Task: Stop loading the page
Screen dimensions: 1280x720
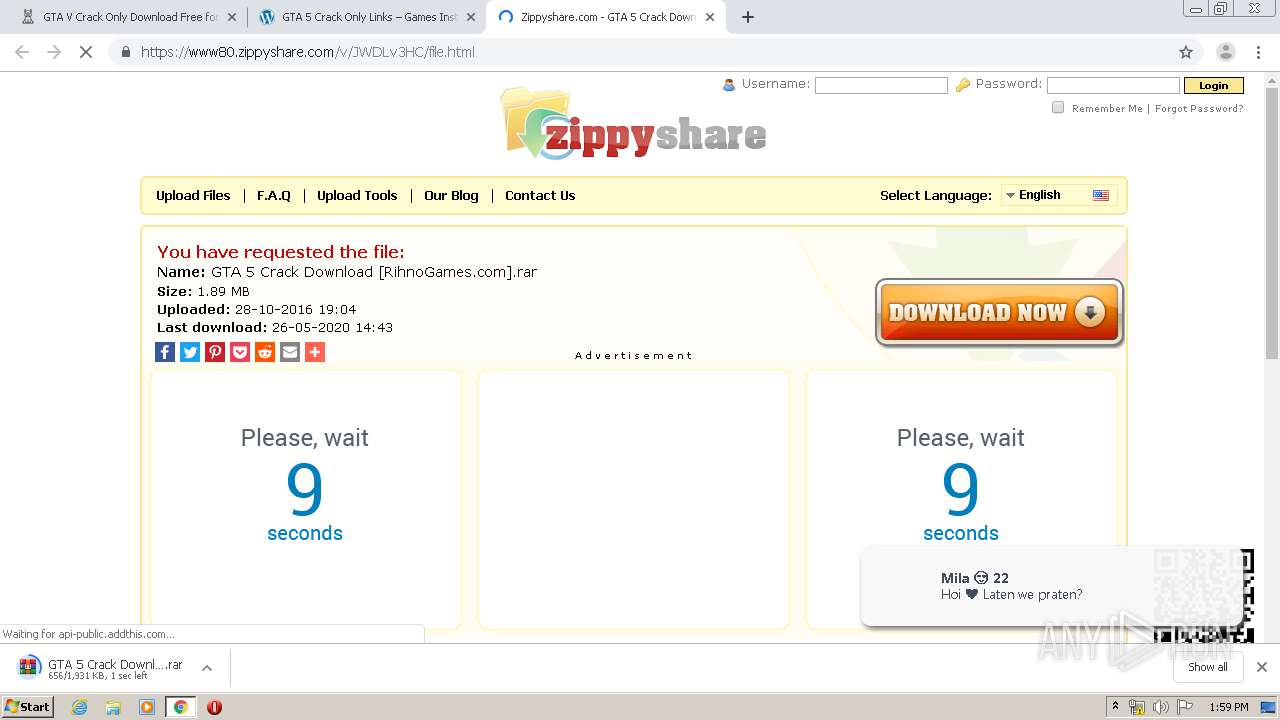Action: 86,52
